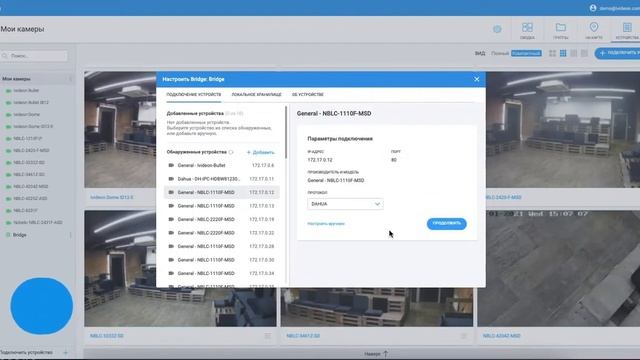Select General NBLC-1110F-MSD at 172.17.0.12
Viewport: 640px width, 360px height.
pos(222,192)
